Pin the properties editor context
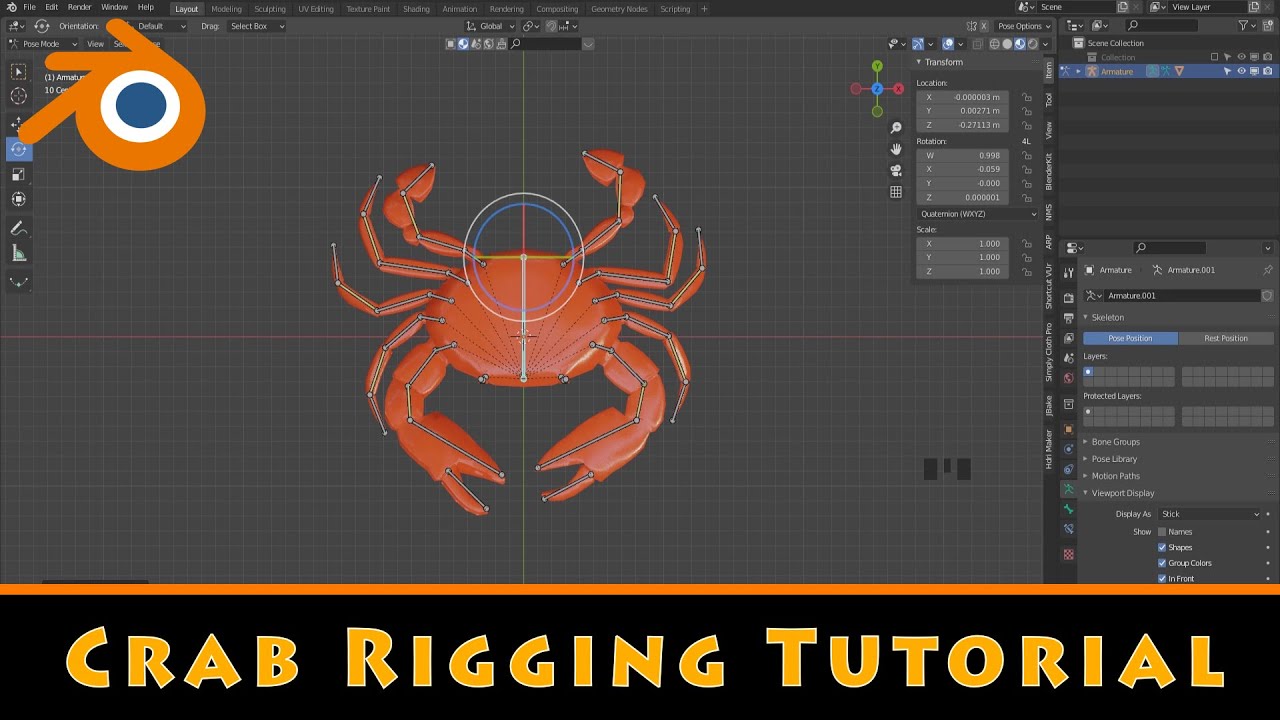Image resolution: width=1280 pixels, height=720 pixels. (x=1268, y=270)
